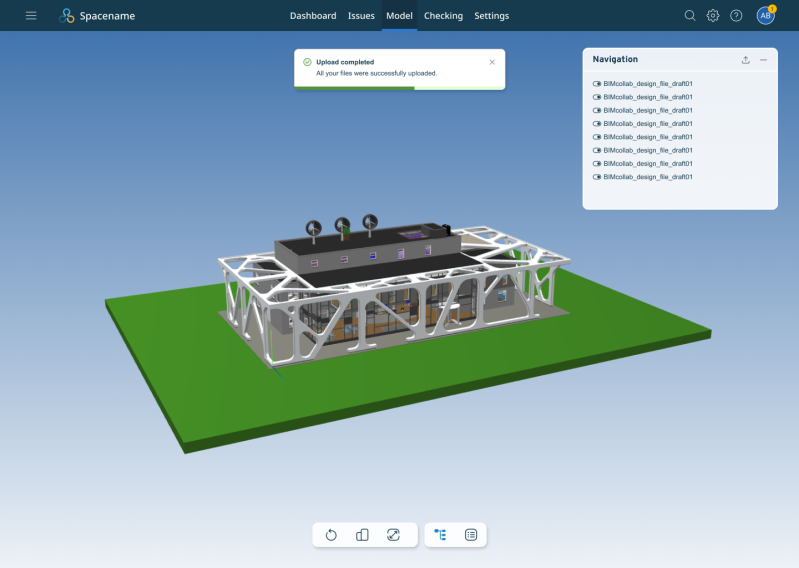Click the reset view rotate icon
This screenshot has width=799, height=568.
coord(331,535)
